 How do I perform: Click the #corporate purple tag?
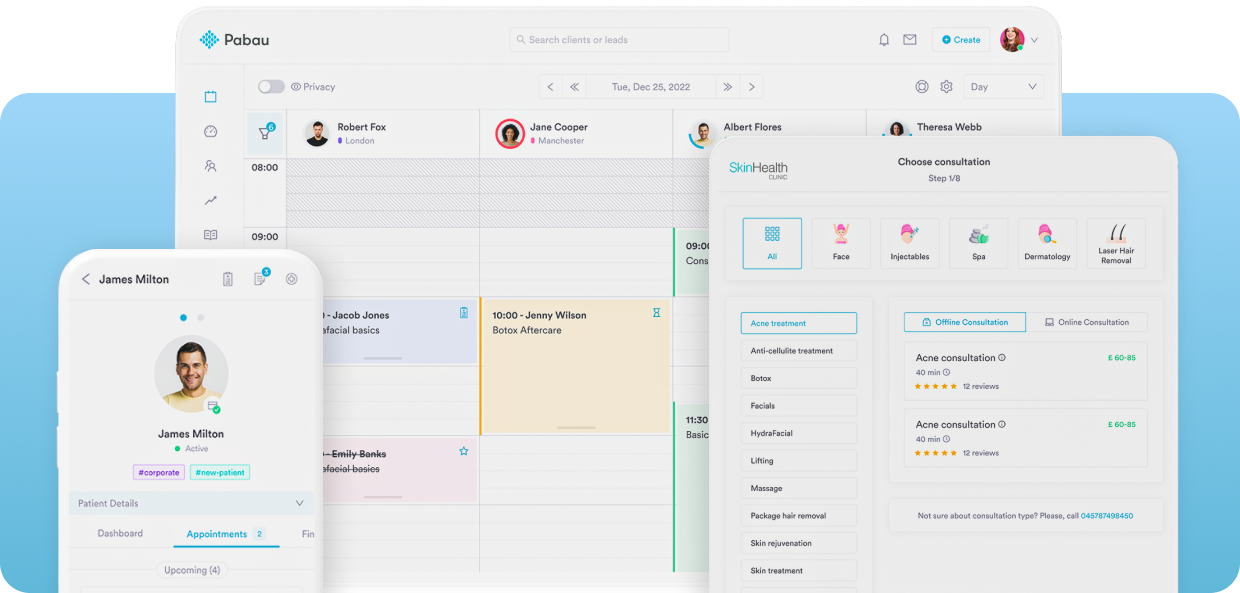159,472
